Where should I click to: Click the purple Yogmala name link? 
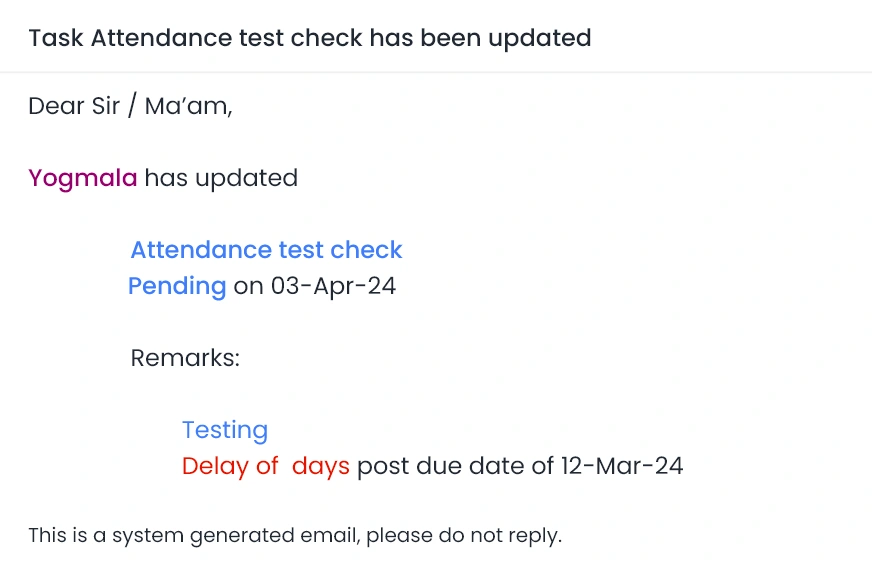click(83, 178)
